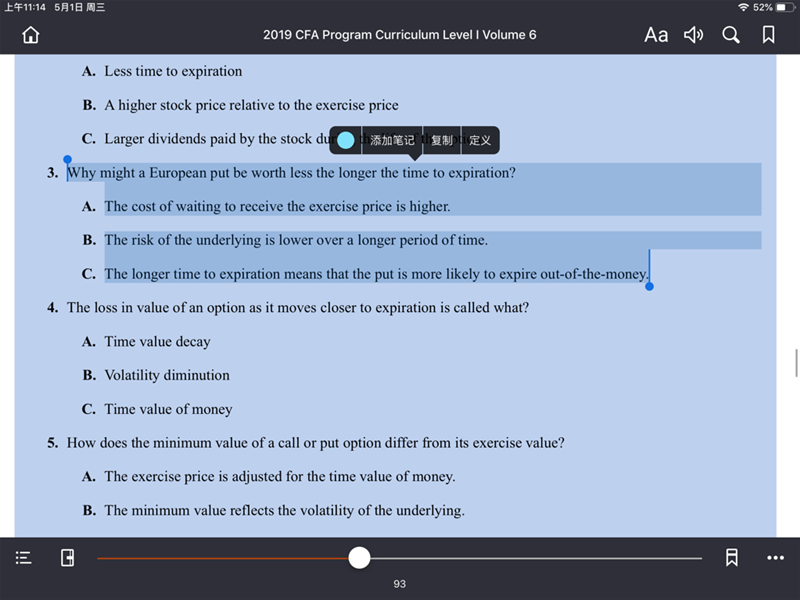This screenshot has height=600, width=800.
Task: Tap question 3 'Why might a European put'
Action: 291,172
